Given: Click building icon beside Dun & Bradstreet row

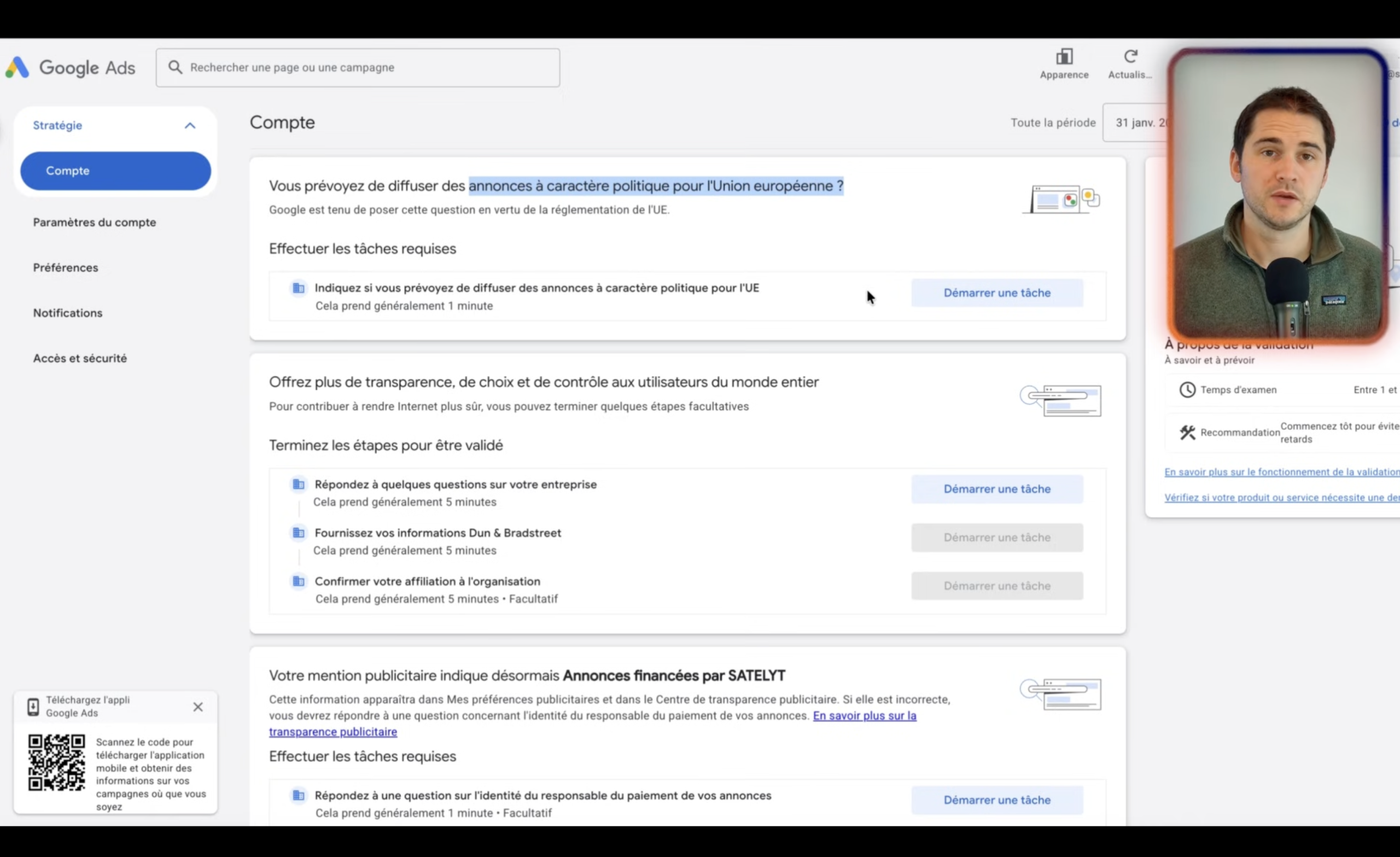Looking at the screenshot, I should point(298,533).
